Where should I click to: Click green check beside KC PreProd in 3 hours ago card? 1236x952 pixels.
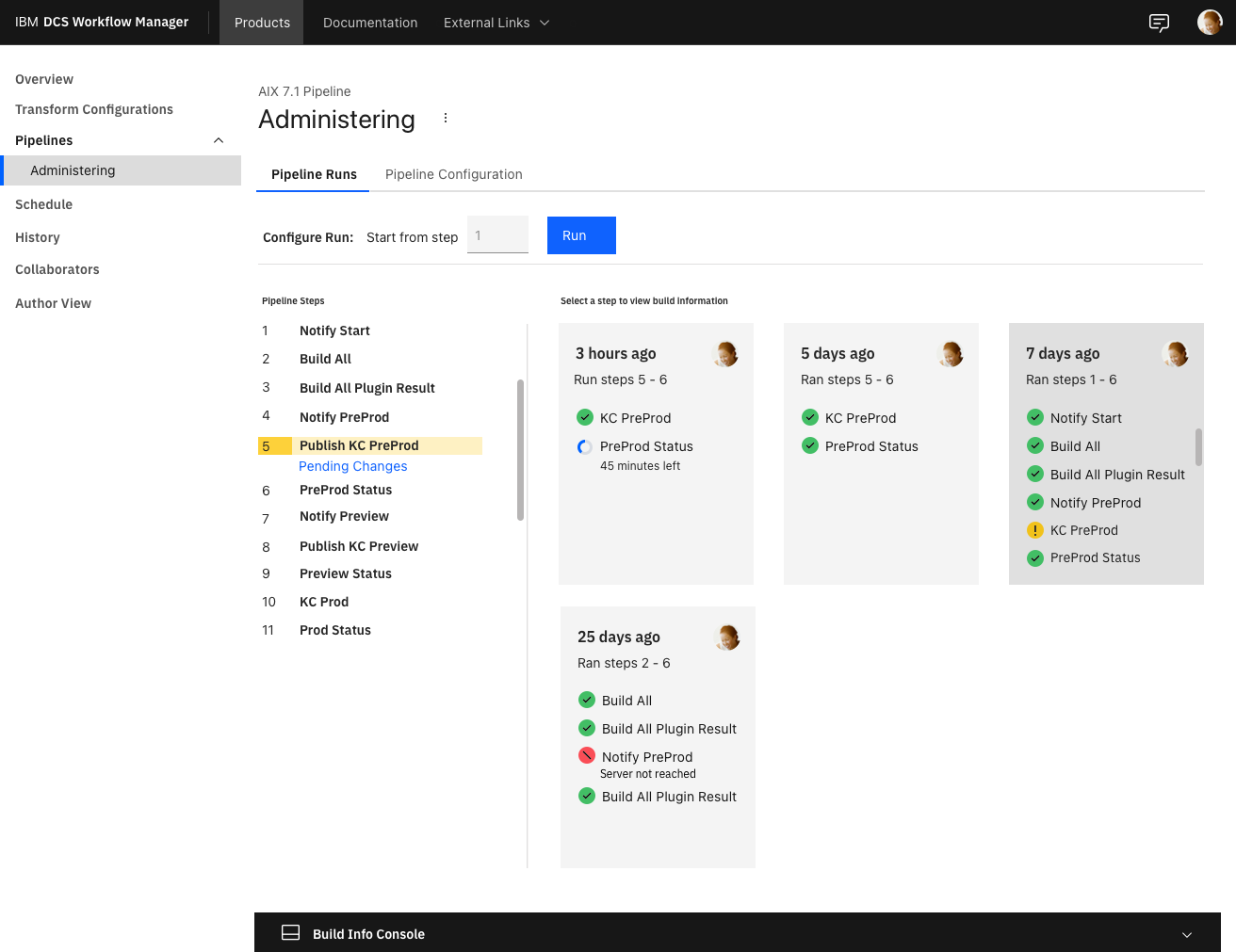(x=585, y=417)
